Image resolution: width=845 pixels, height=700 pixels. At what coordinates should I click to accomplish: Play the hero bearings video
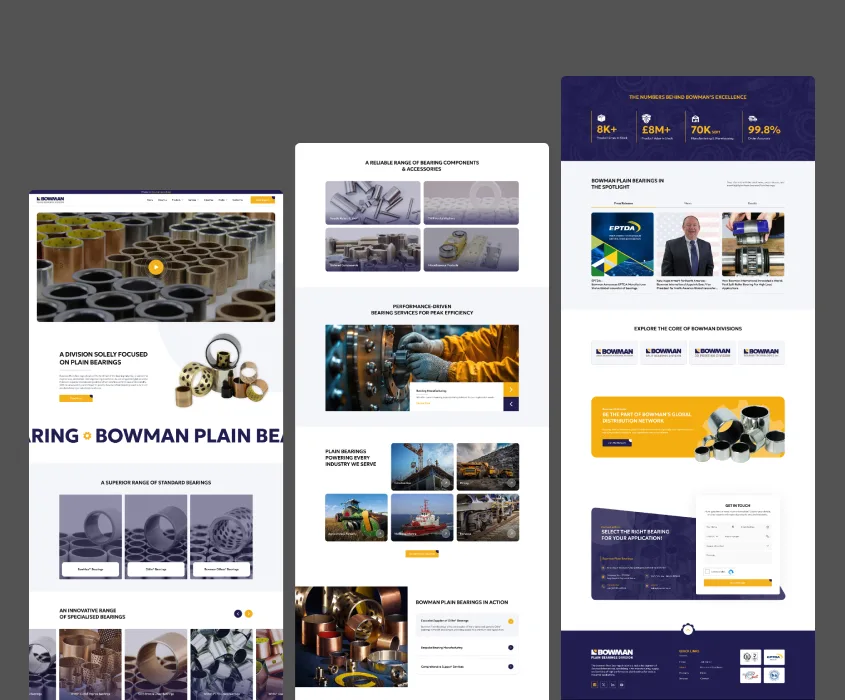[156, 267]
